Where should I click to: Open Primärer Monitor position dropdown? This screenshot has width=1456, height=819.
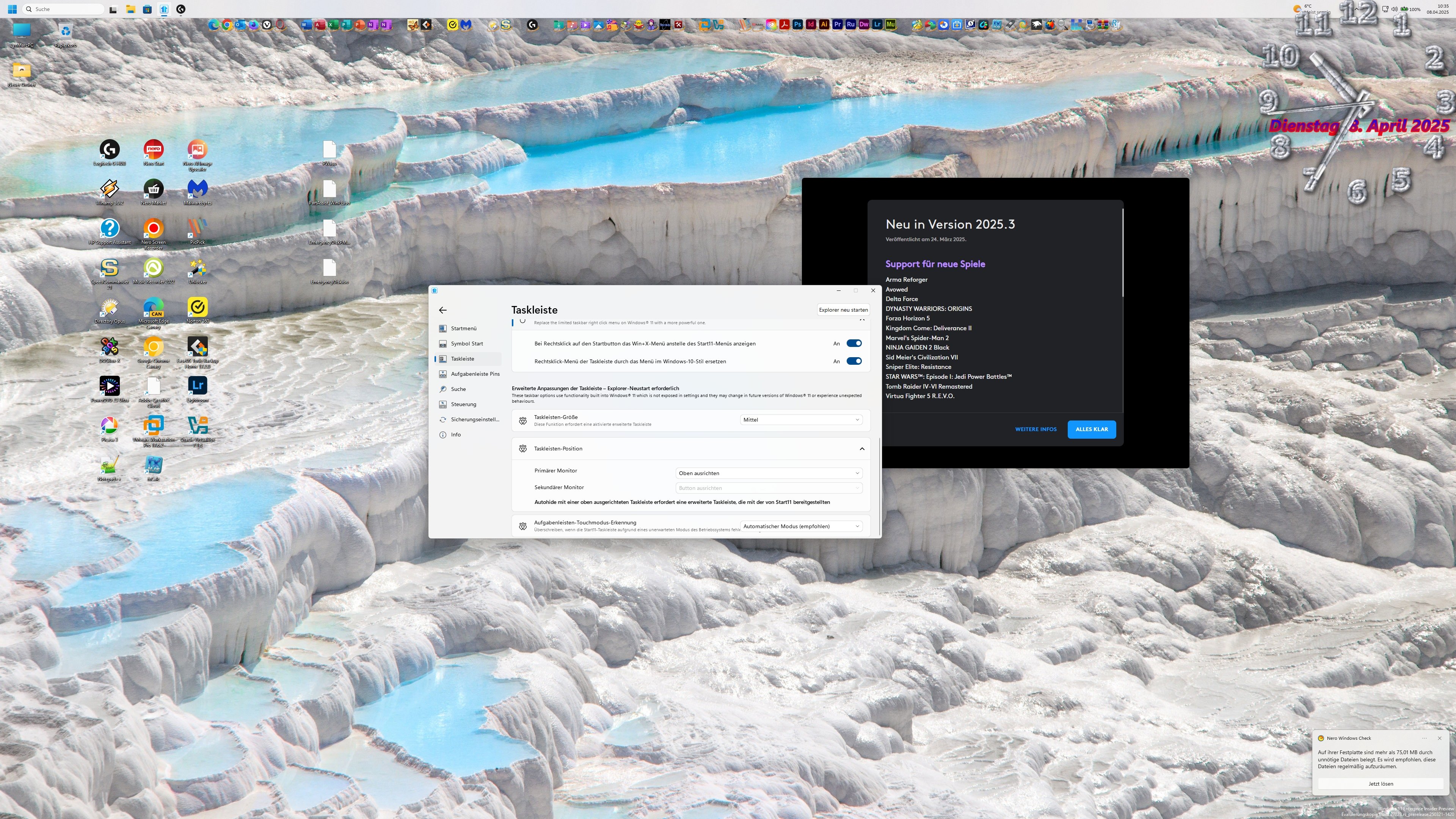tap(768, 473)
